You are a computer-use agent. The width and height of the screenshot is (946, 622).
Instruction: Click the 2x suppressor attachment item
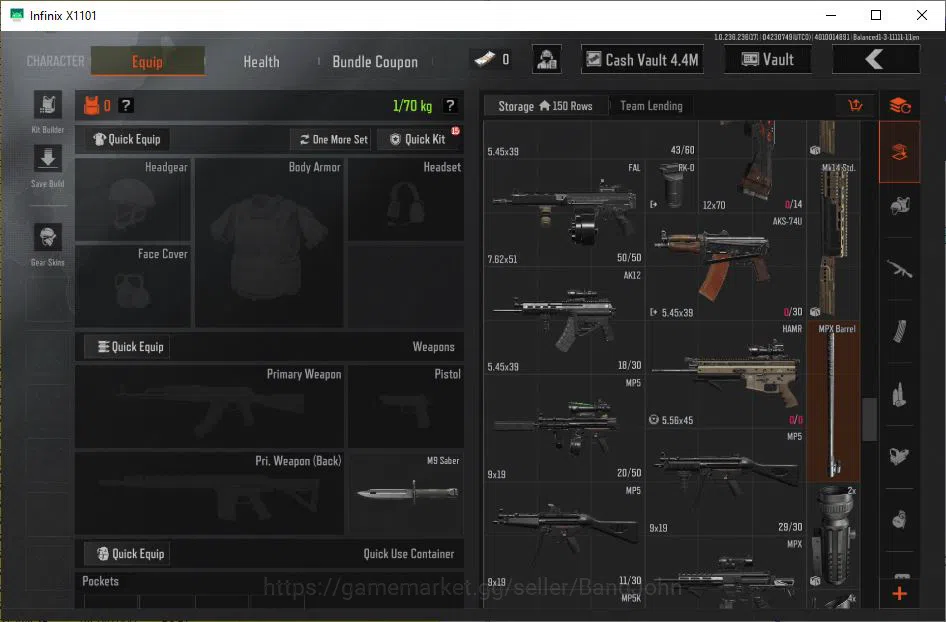click(834, 536)
